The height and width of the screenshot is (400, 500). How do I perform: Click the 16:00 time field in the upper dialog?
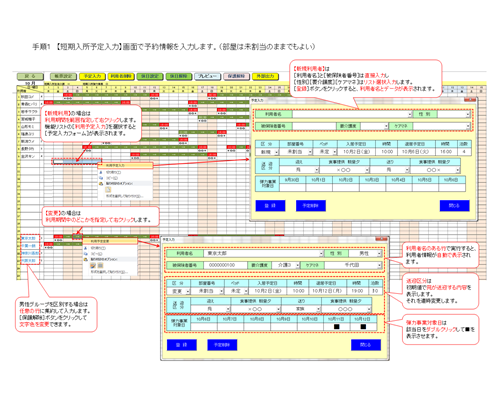446,152
